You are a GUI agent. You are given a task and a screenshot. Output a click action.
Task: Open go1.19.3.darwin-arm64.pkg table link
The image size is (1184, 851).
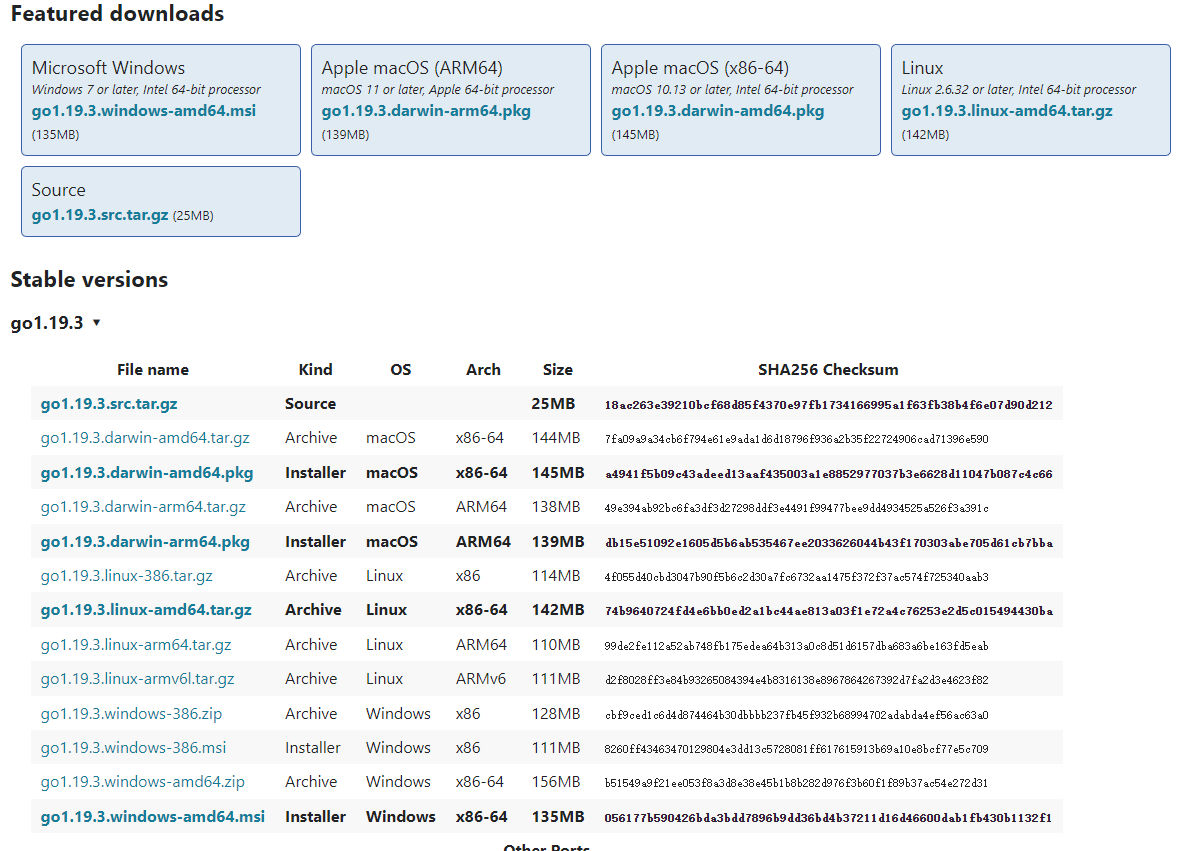145,541
